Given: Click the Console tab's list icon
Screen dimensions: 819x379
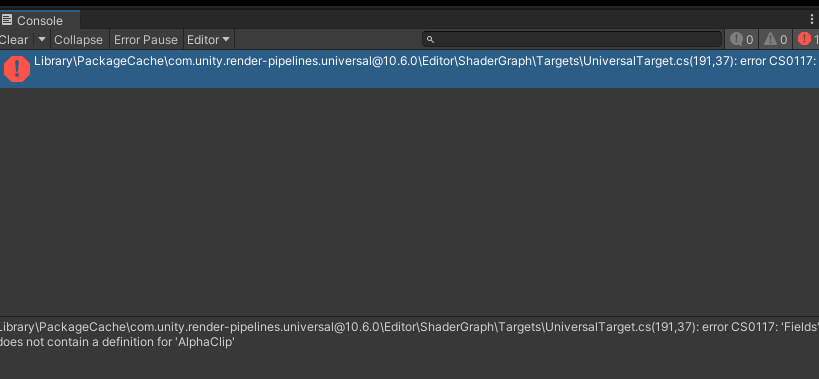Looking at the screenshot, I should [x=6, y=20].
